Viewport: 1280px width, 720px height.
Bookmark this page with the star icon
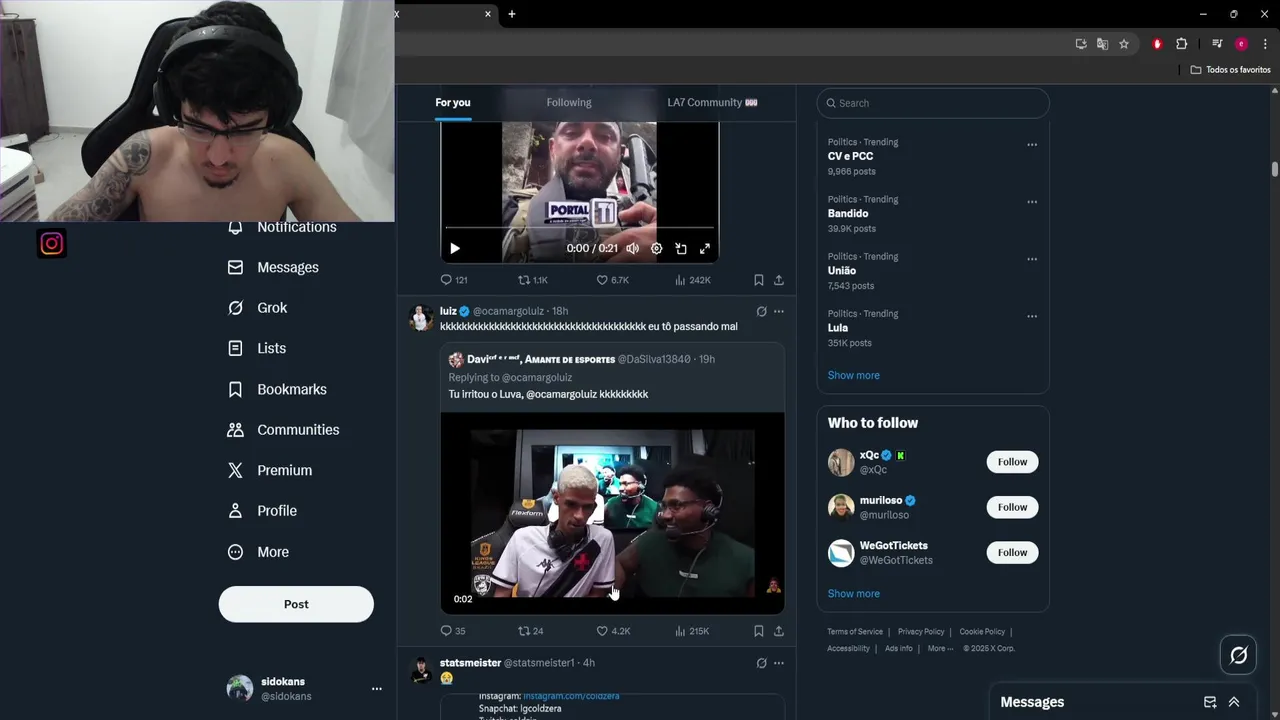[x=1124, y=44]
